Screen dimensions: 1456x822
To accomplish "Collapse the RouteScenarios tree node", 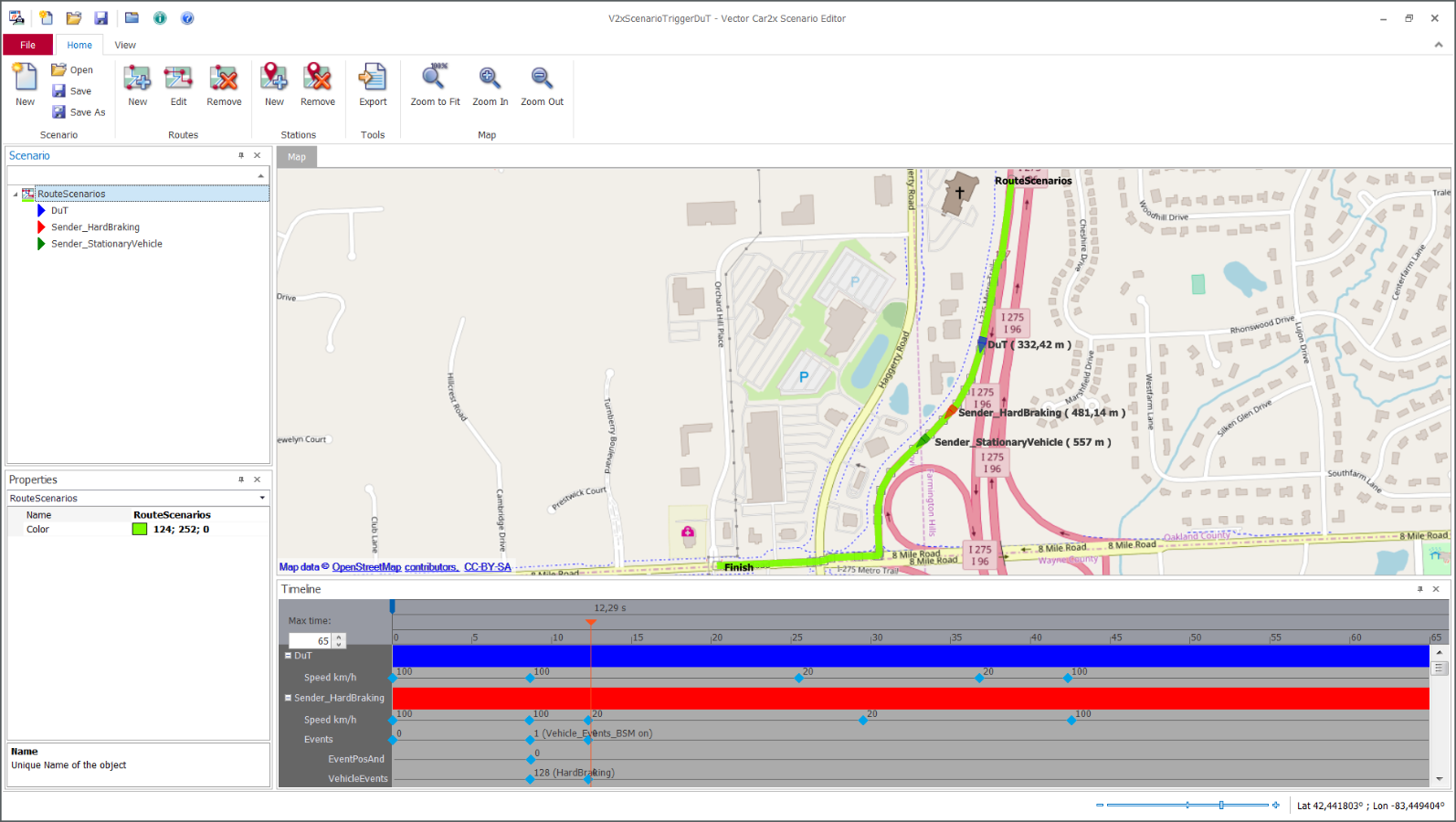I will click(x=16, y=194).
